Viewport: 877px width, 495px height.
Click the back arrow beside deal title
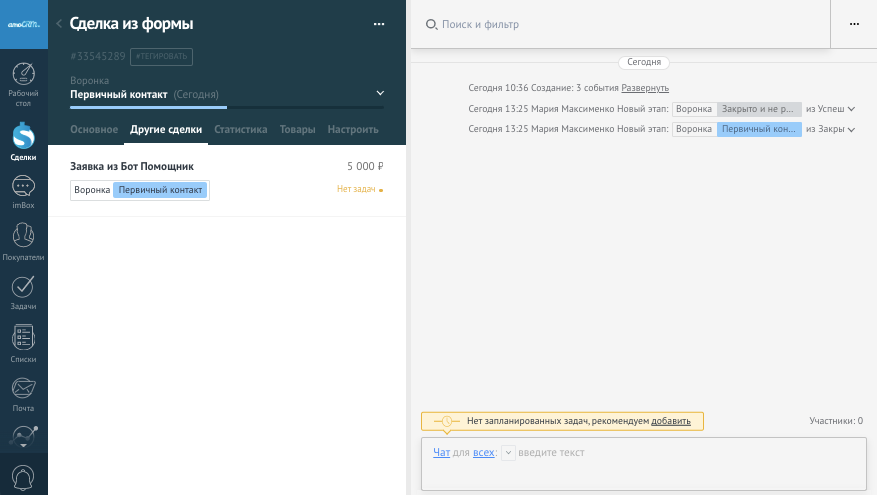tap(59, 24)
